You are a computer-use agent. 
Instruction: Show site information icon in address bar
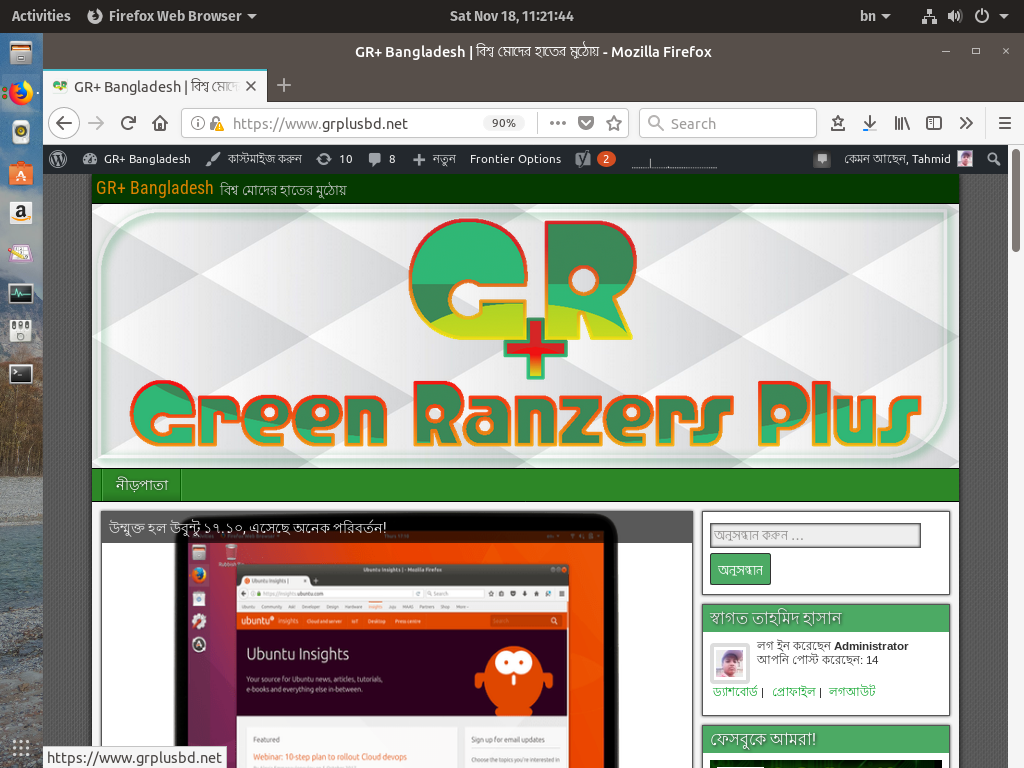(x=197, y=123)
